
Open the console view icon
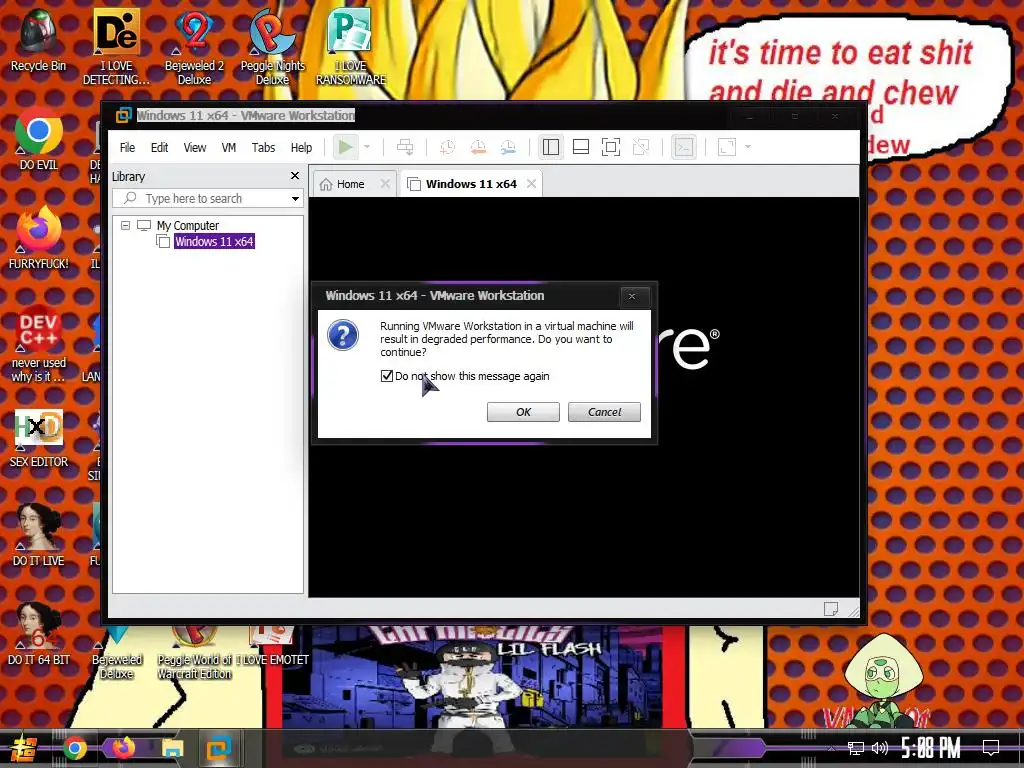point(684,147)
